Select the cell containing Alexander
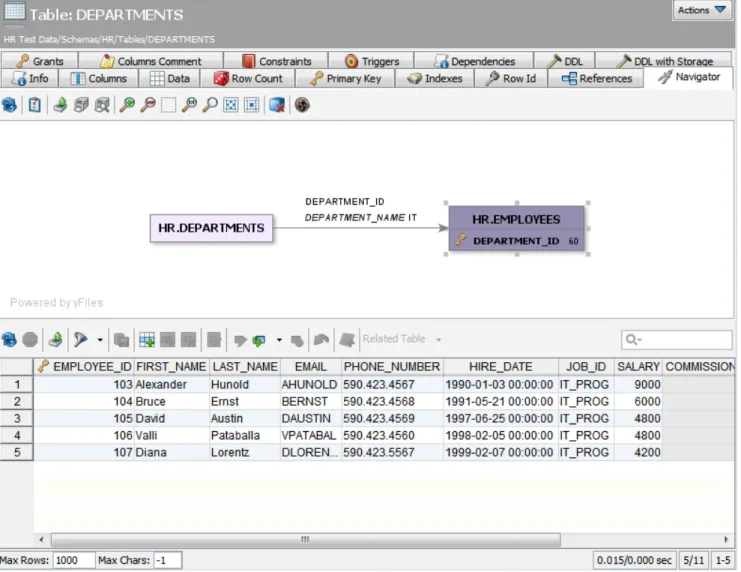This screenshot has height=572, width=741. tap(172, 384)
